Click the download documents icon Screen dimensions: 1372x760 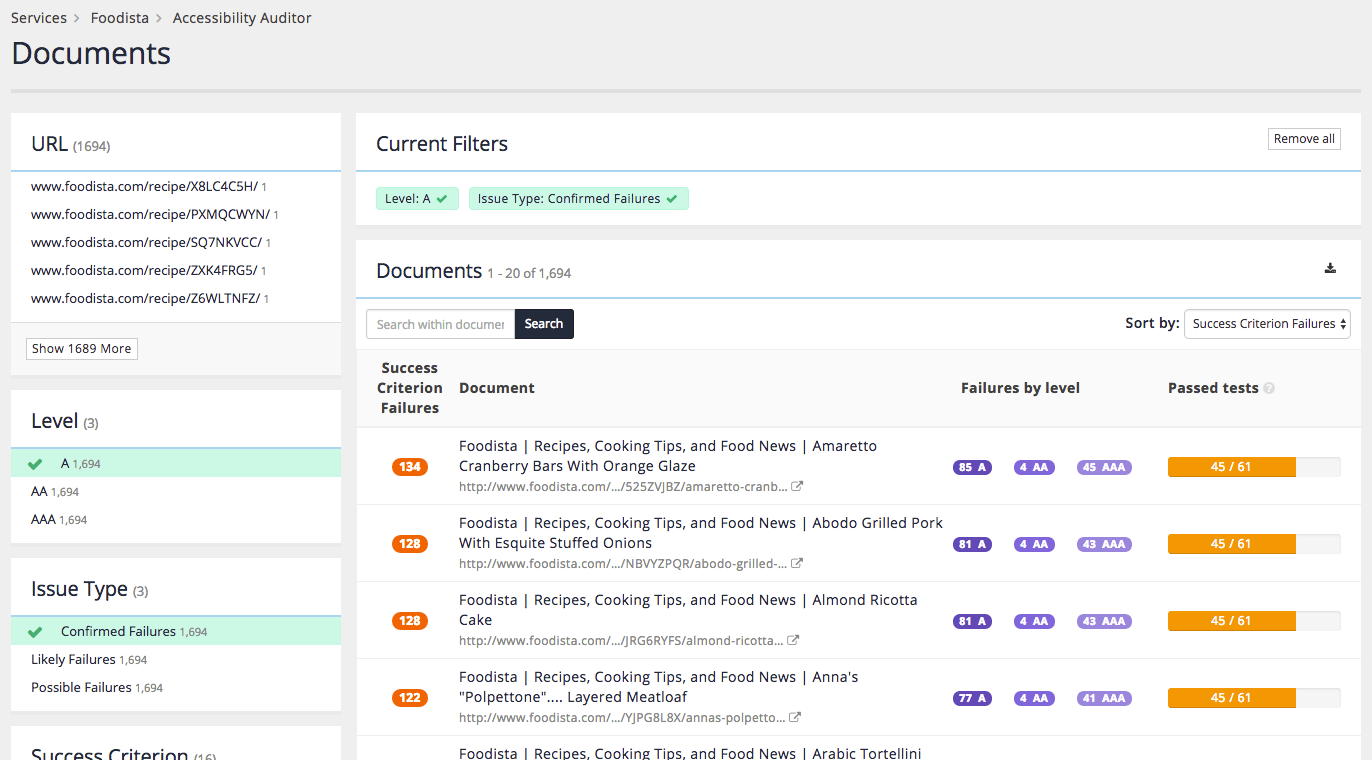pyautogui.click(x=1330, y=268)
